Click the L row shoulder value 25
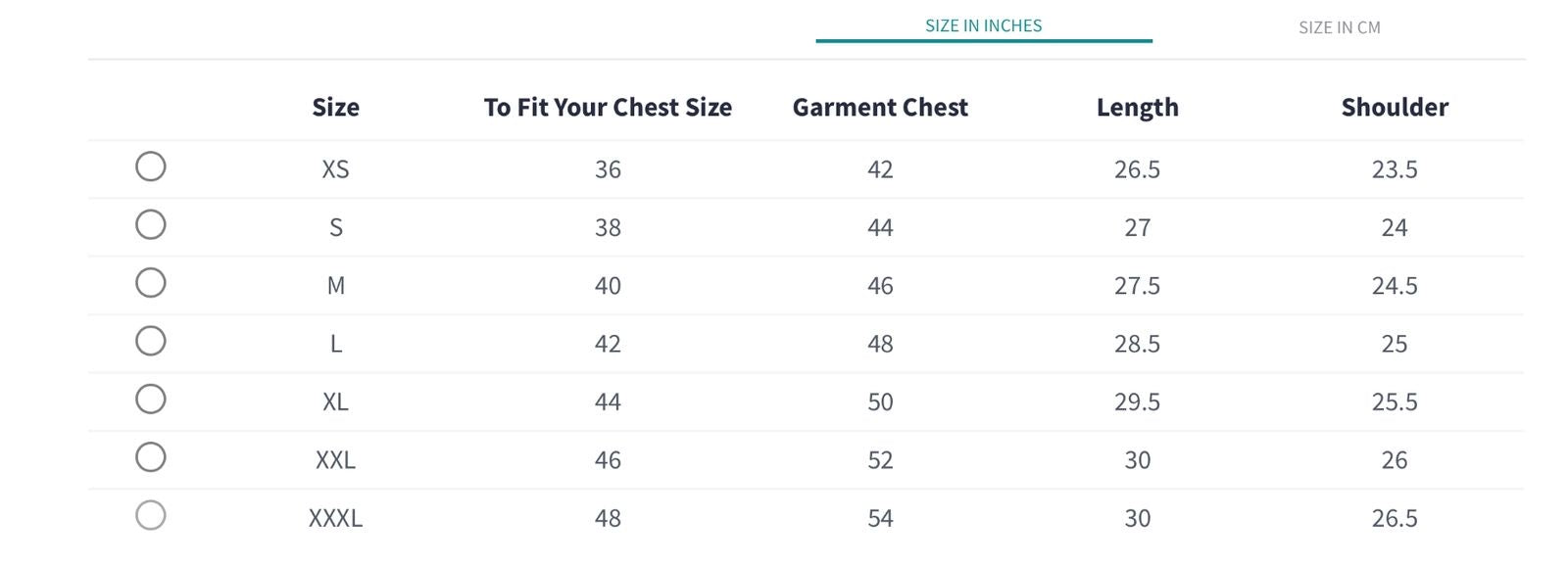 (1394, 344)
